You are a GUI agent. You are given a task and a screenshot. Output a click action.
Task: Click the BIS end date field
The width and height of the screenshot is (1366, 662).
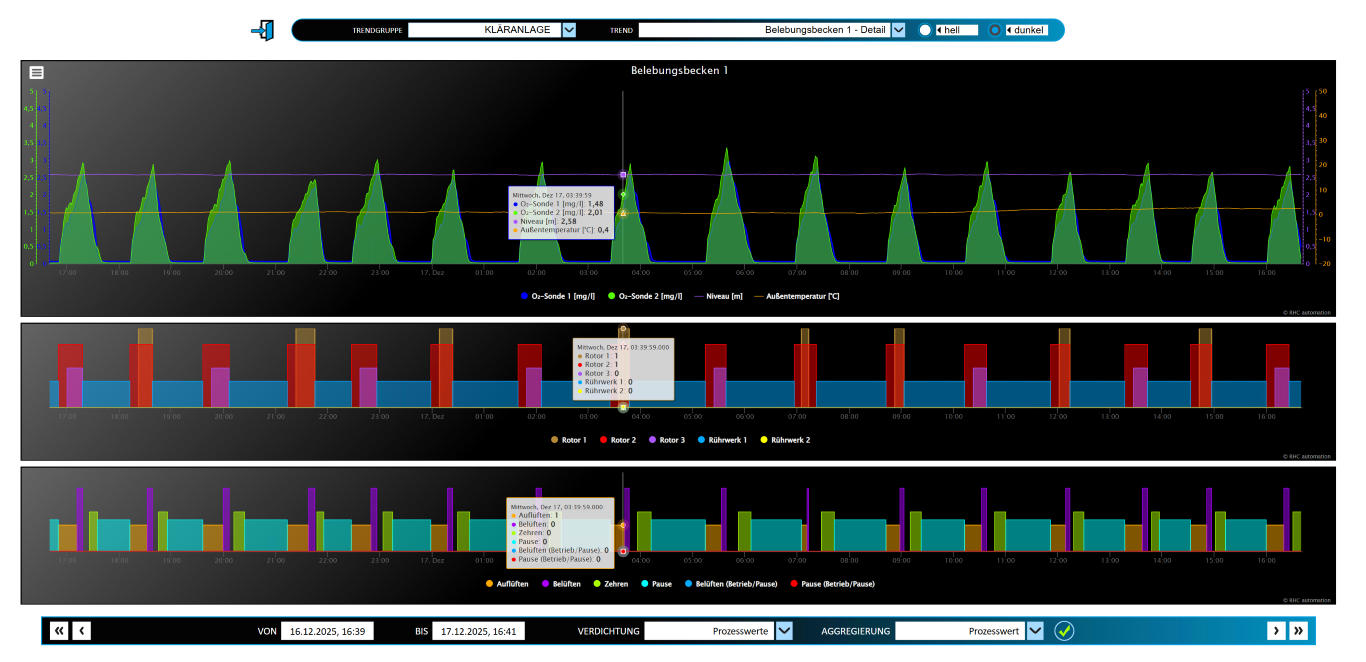click(478, 632)
